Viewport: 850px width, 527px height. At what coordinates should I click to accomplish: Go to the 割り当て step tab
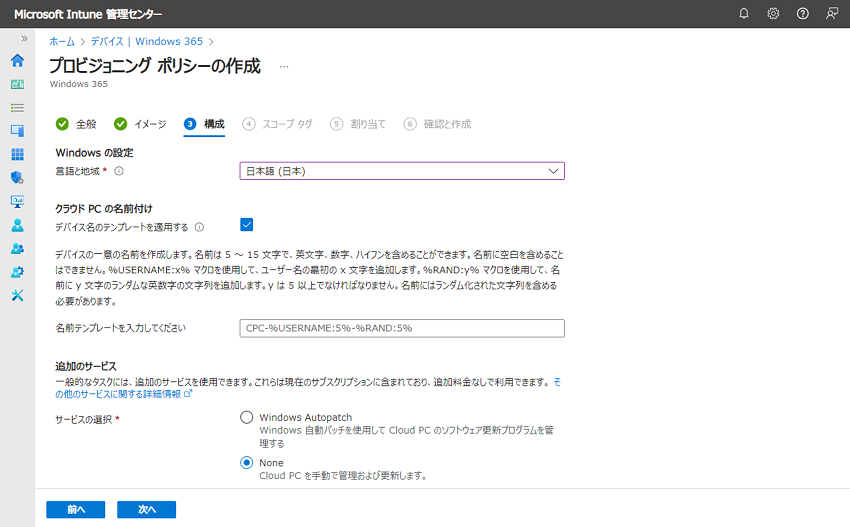tap(358, 124)
